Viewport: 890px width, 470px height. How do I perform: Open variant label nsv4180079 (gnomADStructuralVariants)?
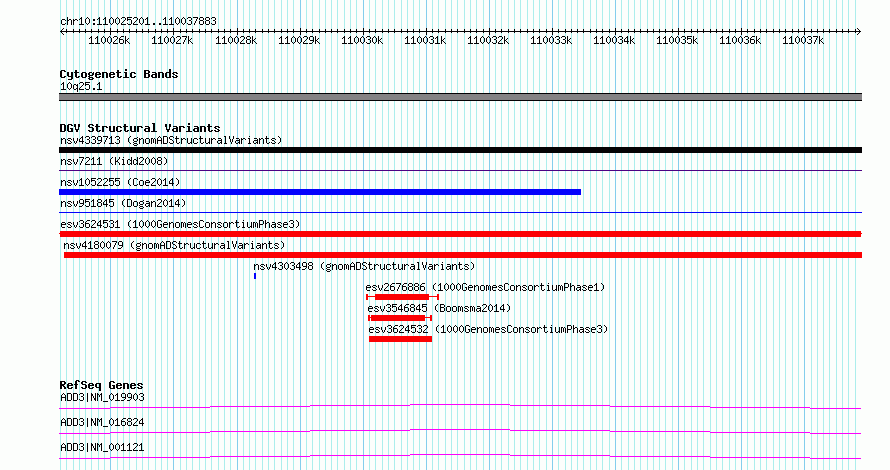click(x=174, y=245)
